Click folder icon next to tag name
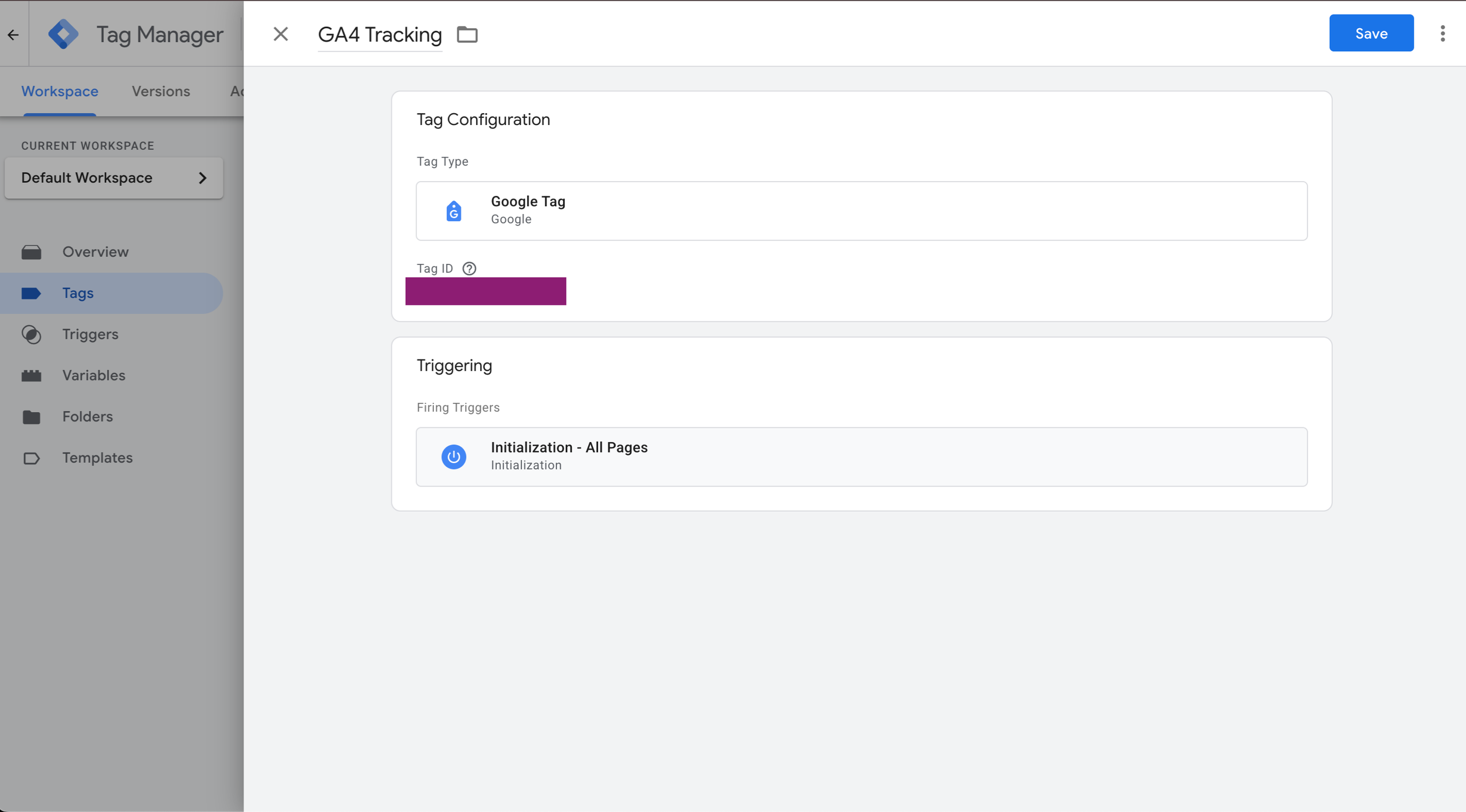This screenshot has height=812, width=1466. coord(467,35)
